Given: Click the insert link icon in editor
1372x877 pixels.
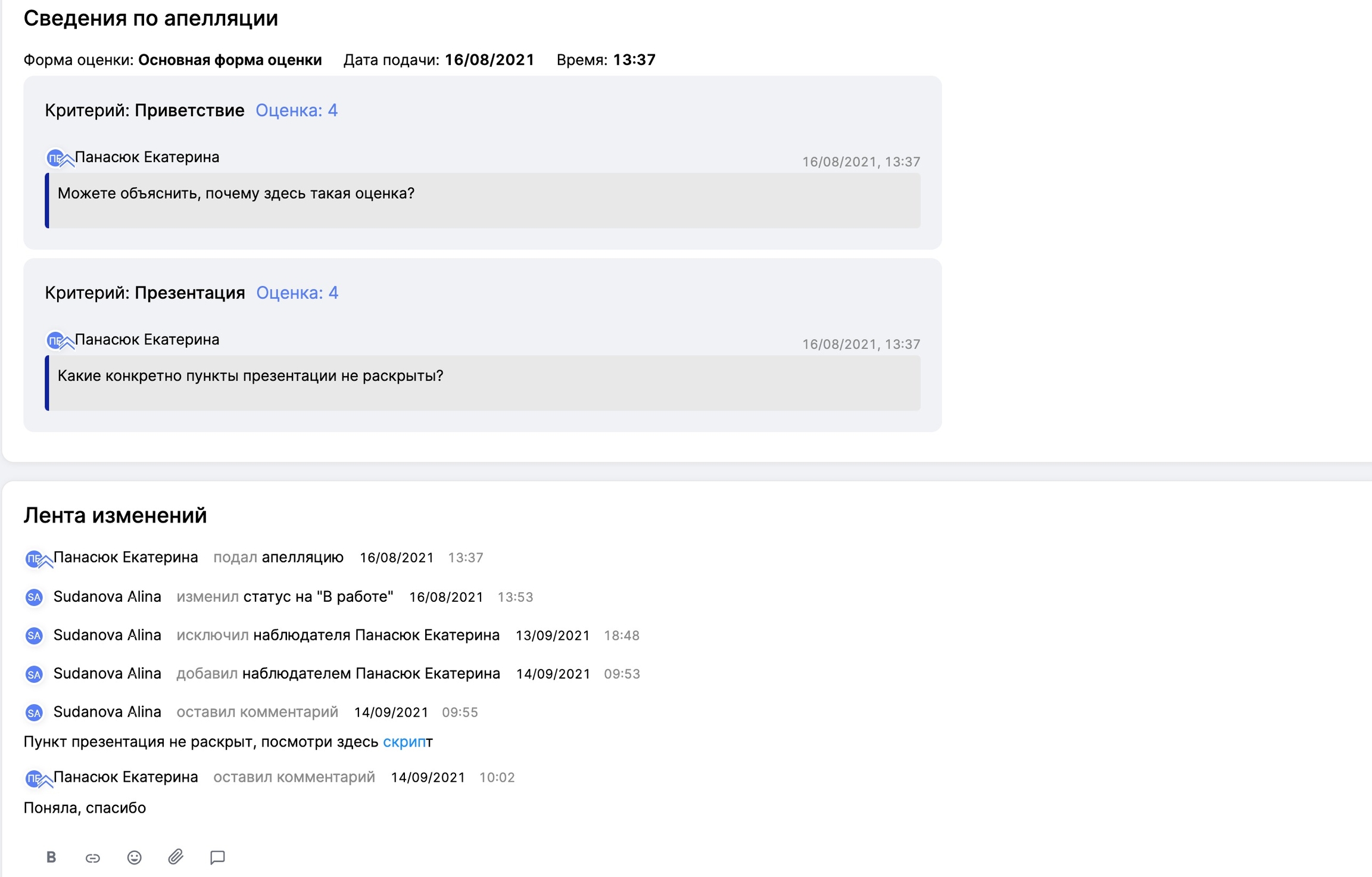Looking at the screenshot, I should click(92, 857).
